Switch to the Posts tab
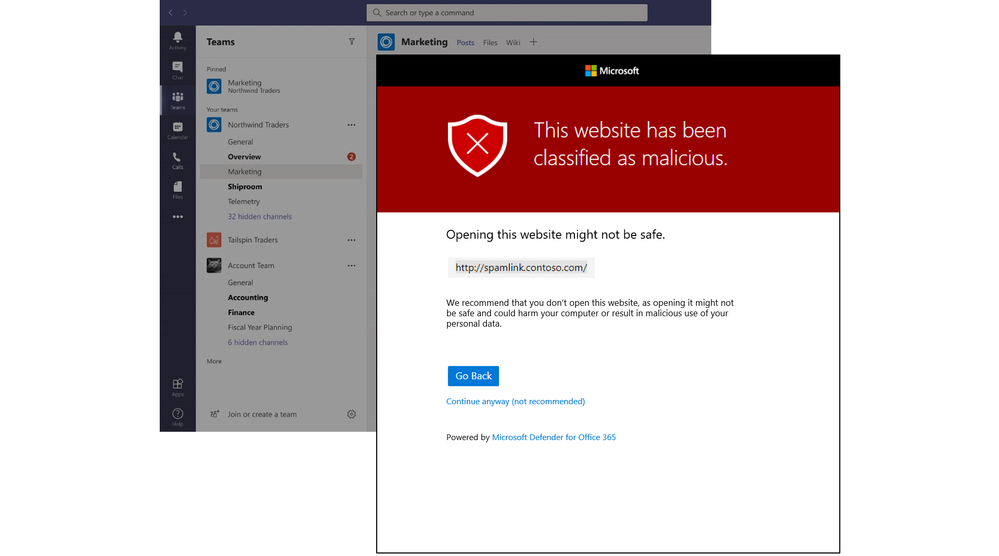 pyautogui.click(x=465, y=43)
